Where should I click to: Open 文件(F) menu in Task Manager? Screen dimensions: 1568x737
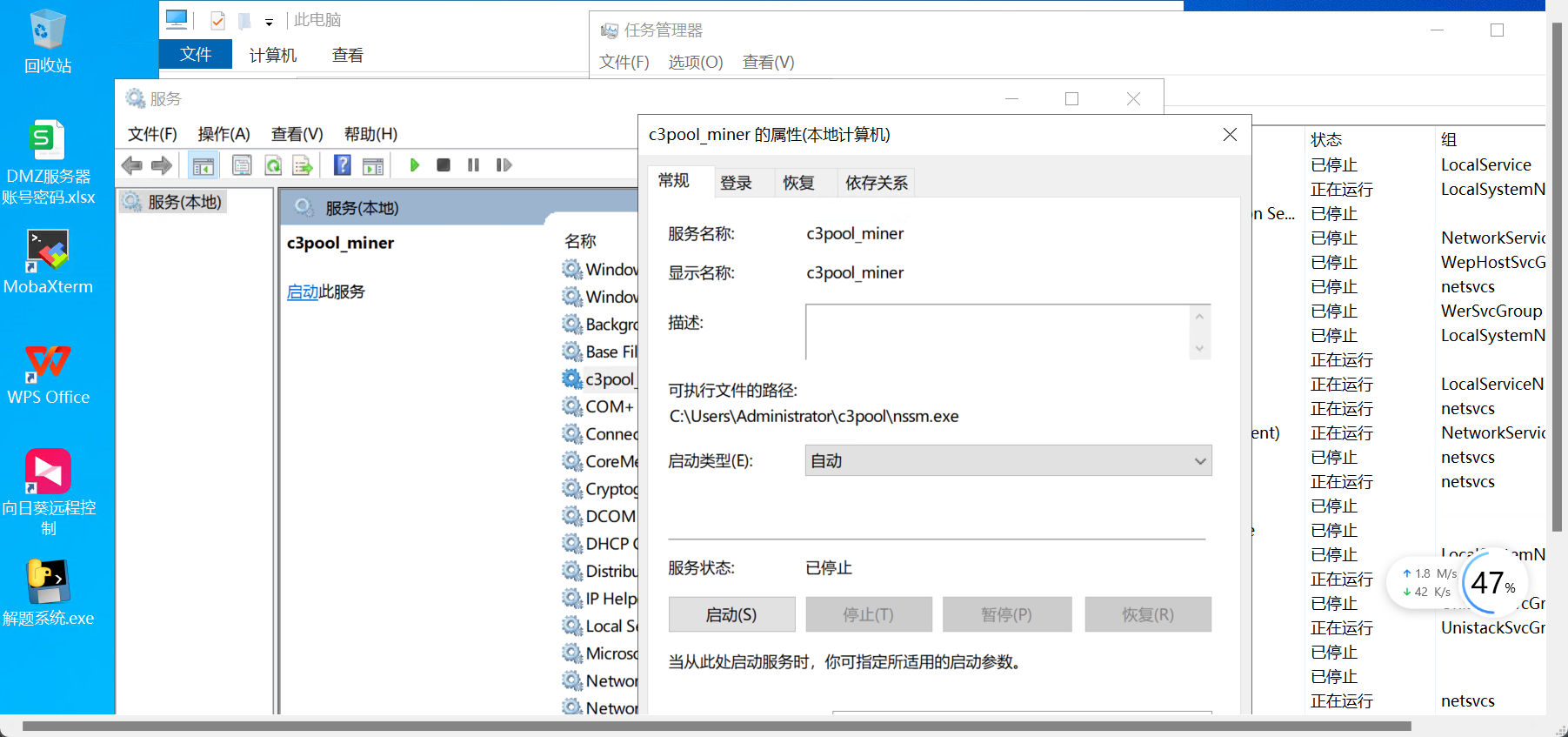pyautogui.click(x=624, y=63)
